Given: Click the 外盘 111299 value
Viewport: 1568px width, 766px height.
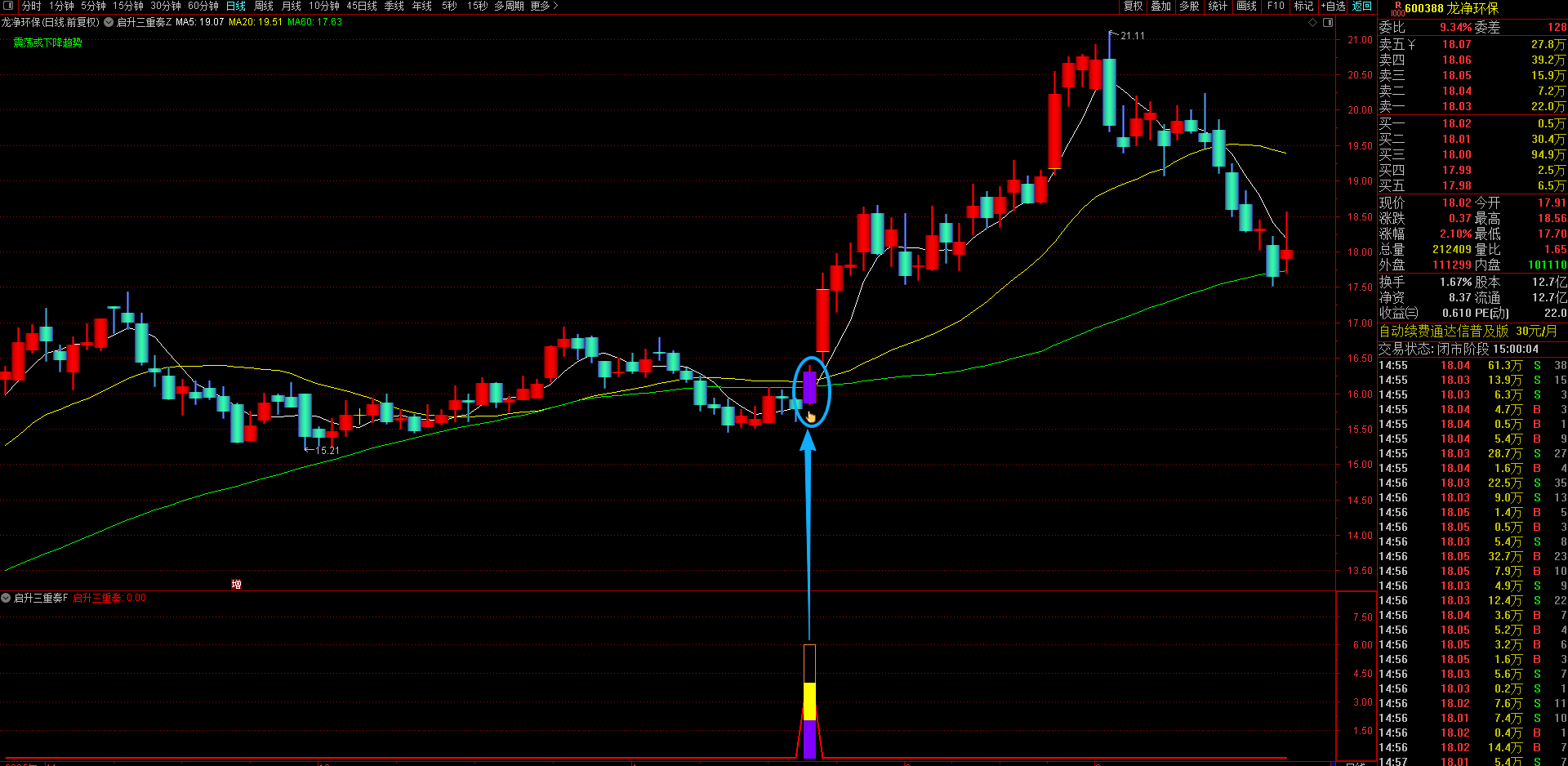Looking at the screenshot, I should pyautogui.click(x=1452, y=265).
